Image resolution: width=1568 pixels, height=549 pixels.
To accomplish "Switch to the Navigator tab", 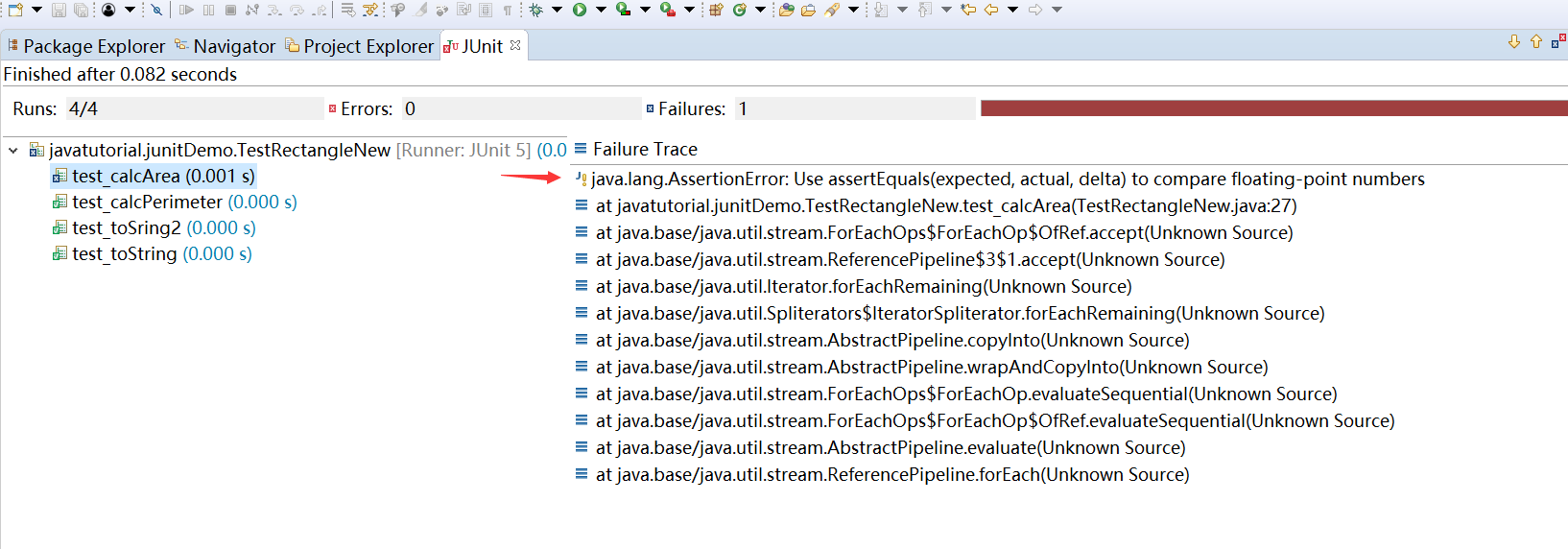I will coord(225,45).
